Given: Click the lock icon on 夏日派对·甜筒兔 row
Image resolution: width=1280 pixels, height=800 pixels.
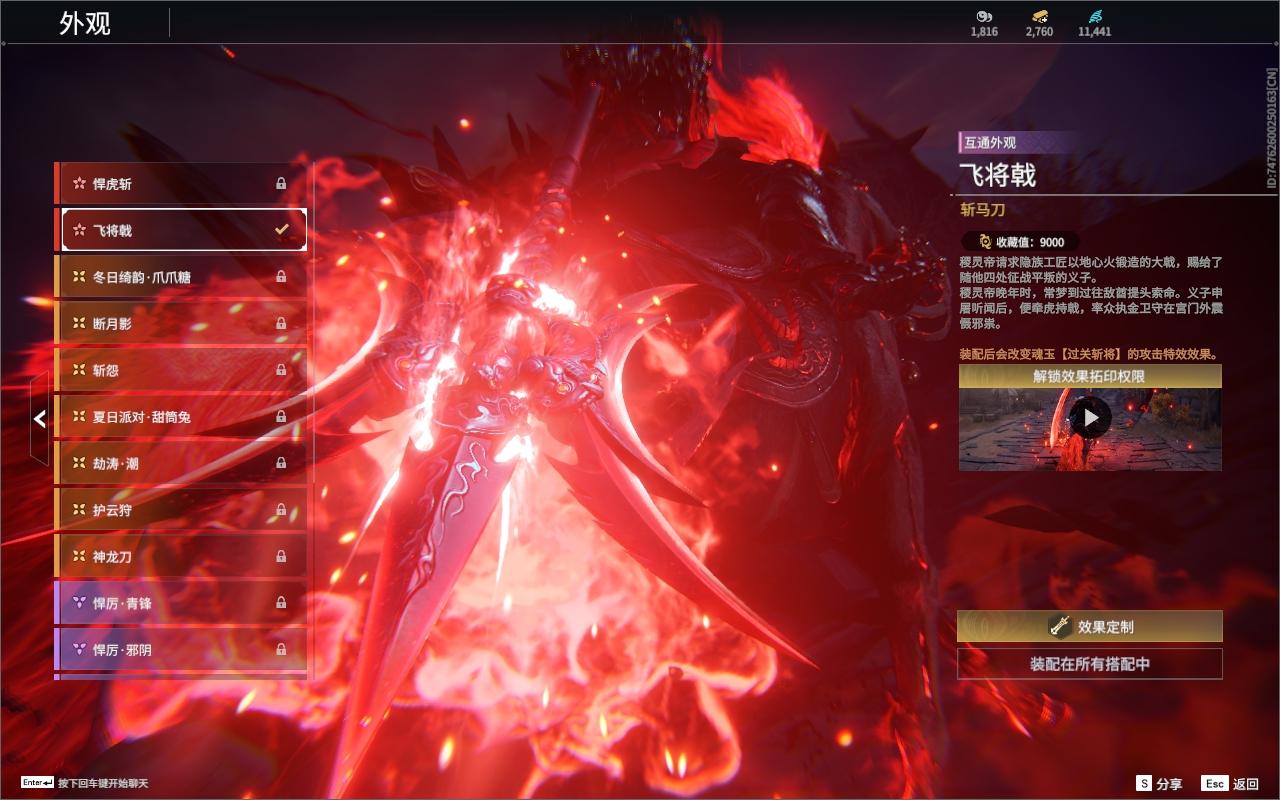Looking at the screenshot, I should 281,416.
